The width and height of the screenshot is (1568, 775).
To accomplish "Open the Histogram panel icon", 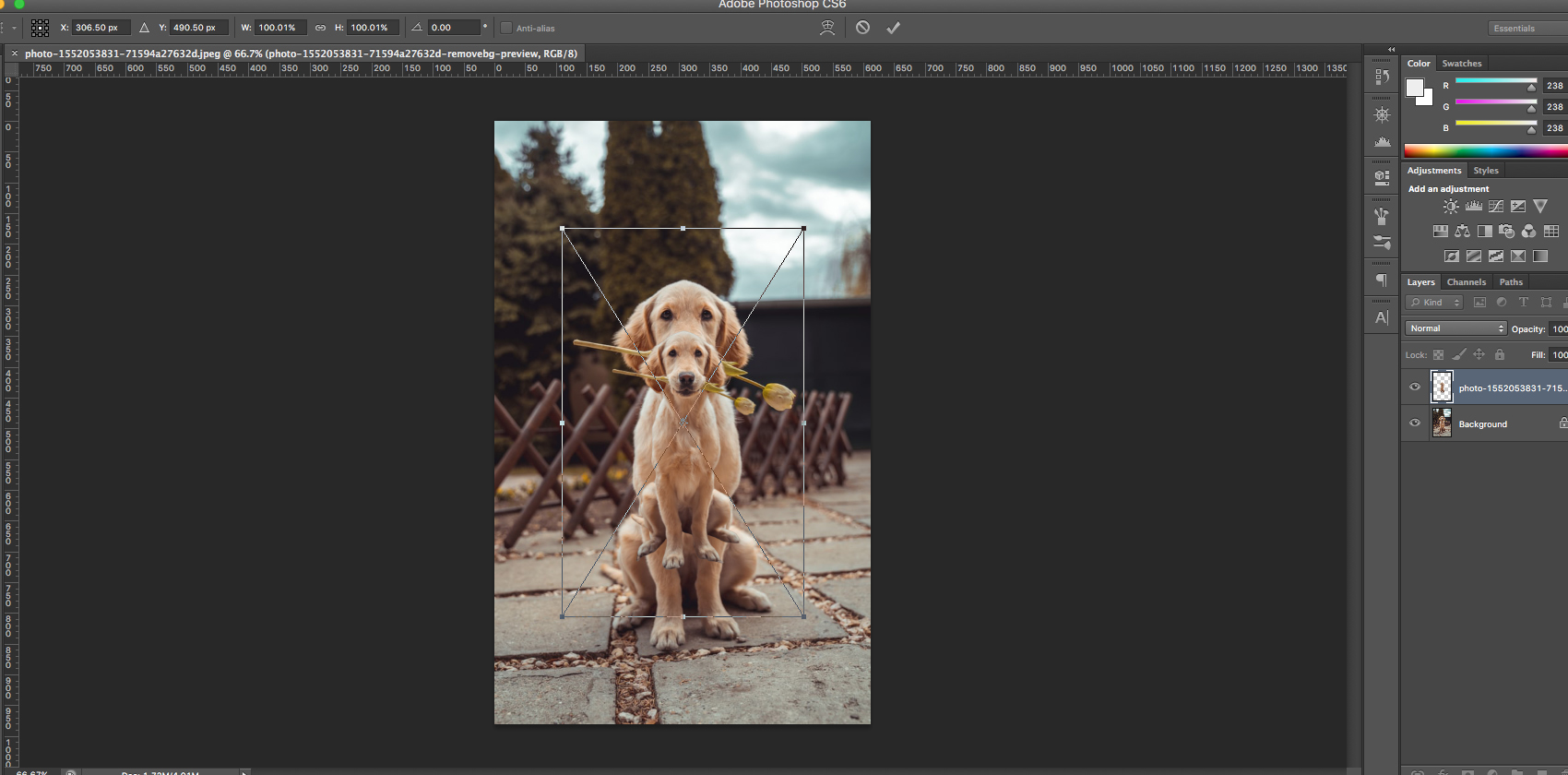I will (1382, 141).
